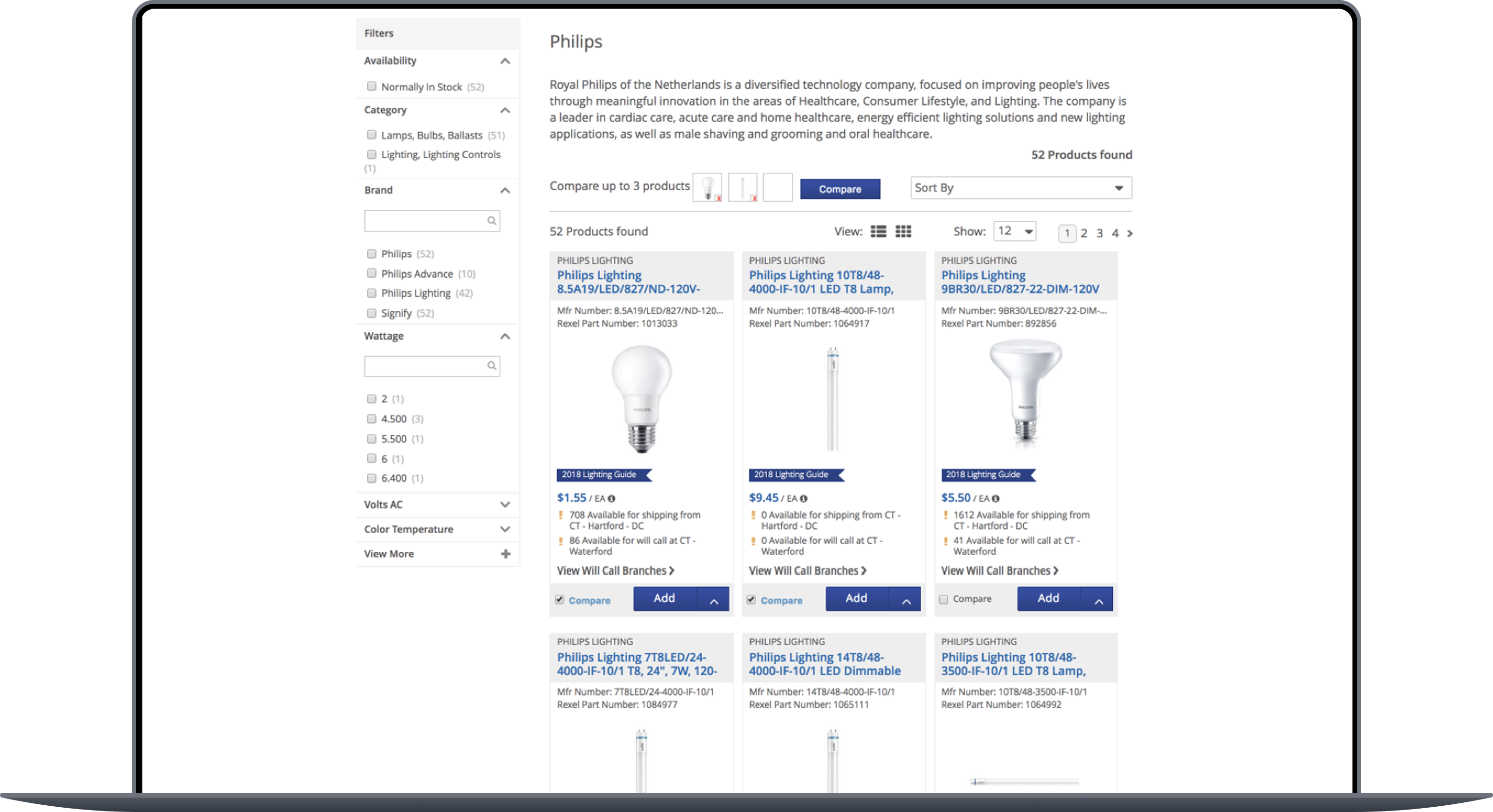1493x812 pixels.
Task: Select current results page 1
Action: tap(1067, 233)
